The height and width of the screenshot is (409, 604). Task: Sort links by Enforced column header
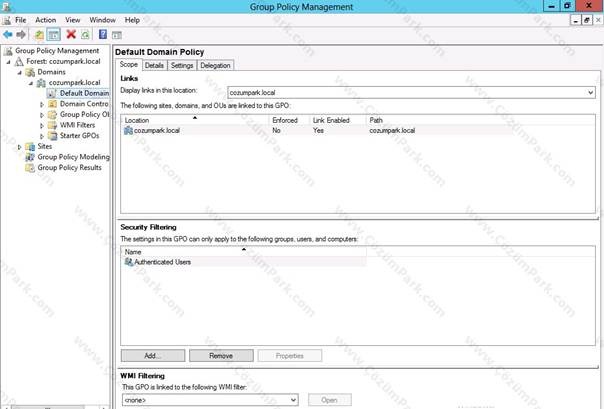tap(289, 120)
